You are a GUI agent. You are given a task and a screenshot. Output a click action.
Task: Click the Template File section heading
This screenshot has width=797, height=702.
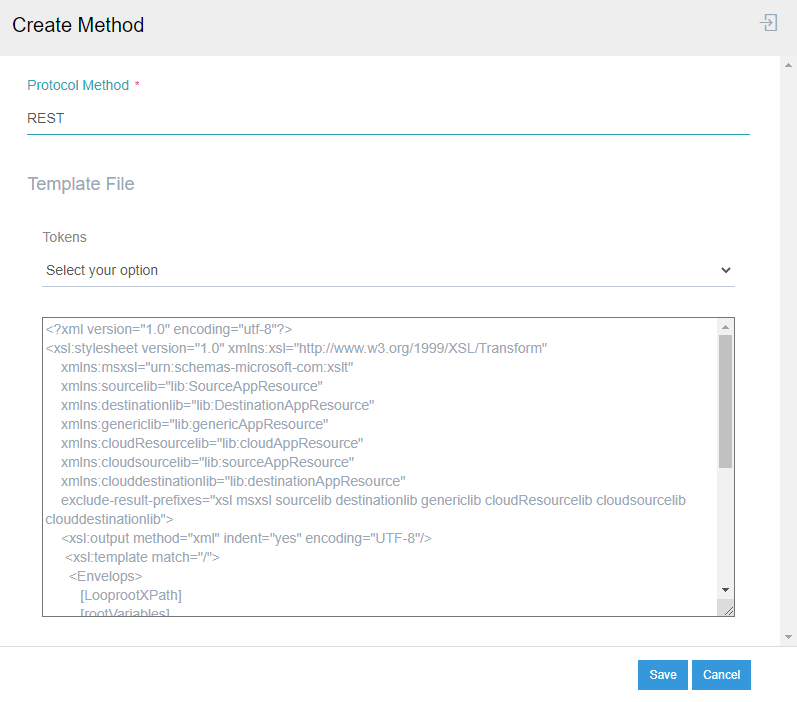[x=81, y=184]
